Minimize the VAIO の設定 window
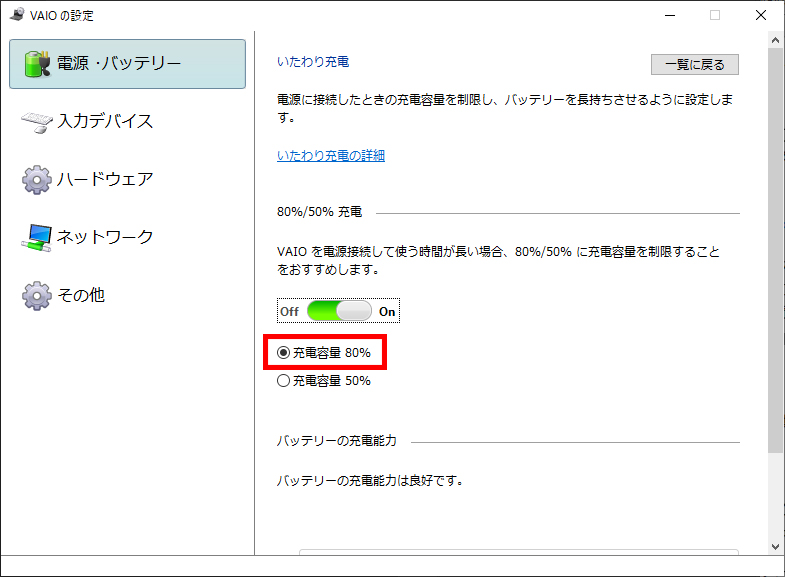This screenshot has width=785, height=577. tap(670, 16)
